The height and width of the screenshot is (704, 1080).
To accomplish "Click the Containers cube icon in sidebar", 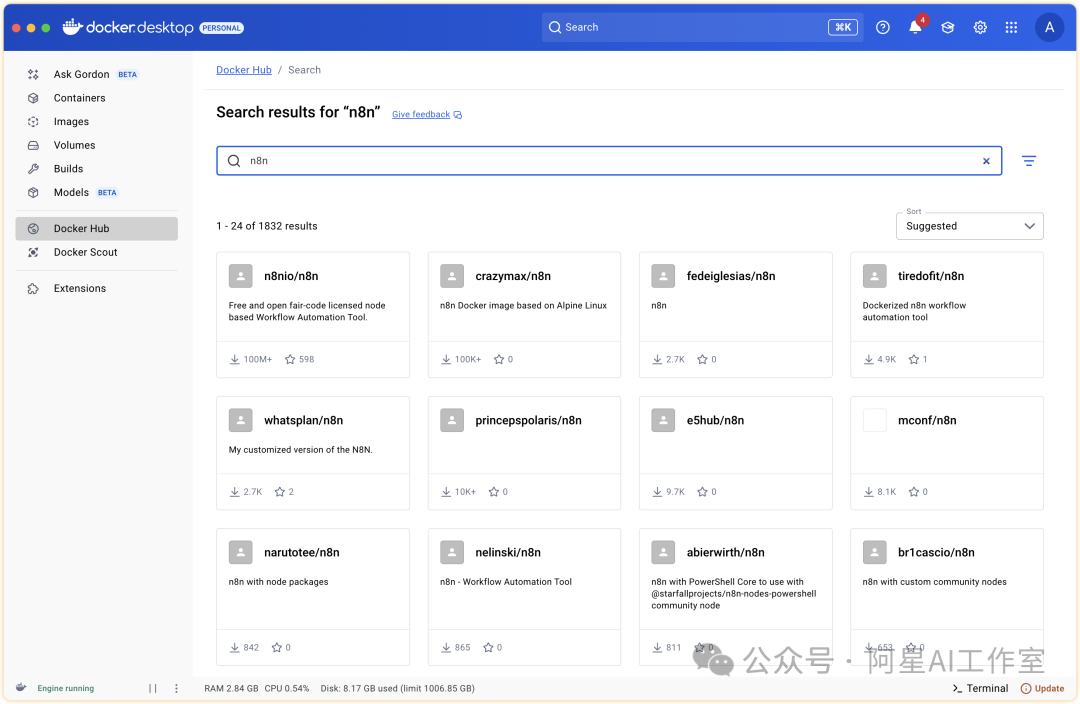I will 33,98.
